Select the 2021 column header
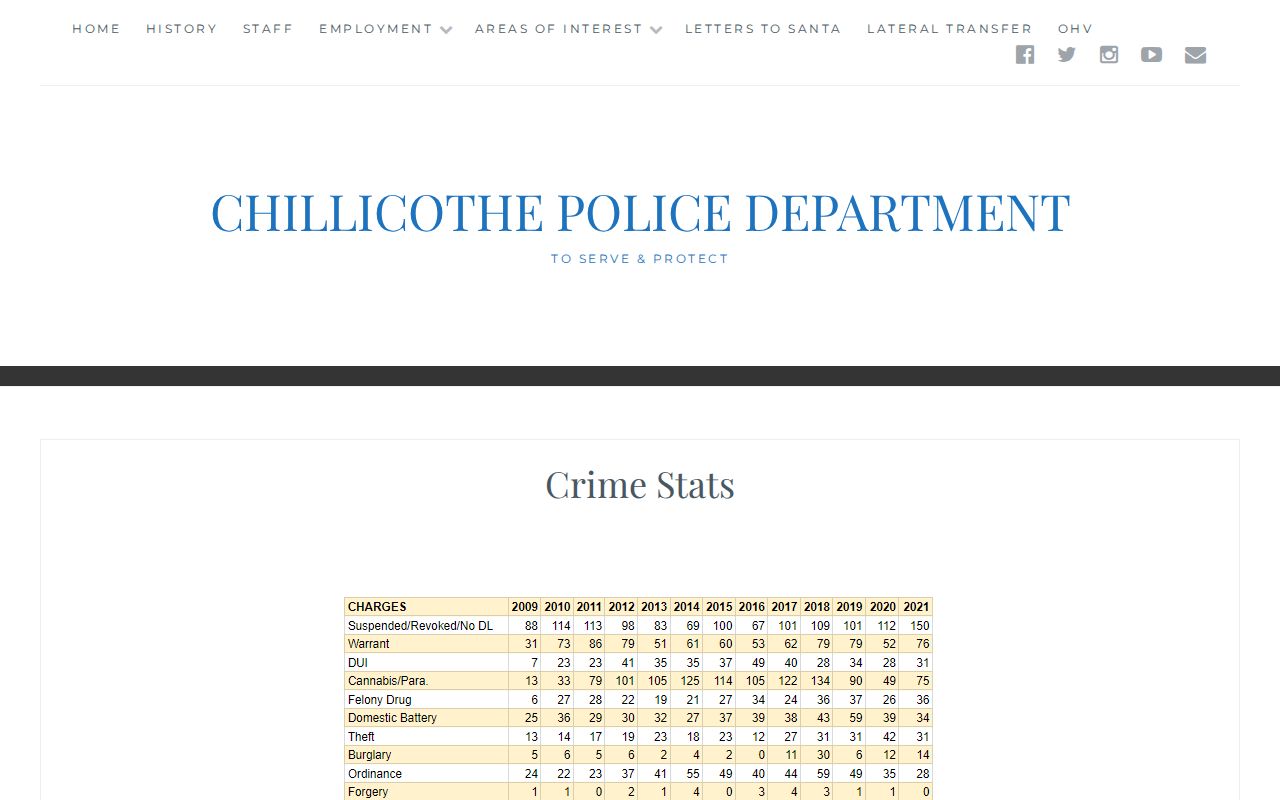The width and height of the screenshot is (1280, 800). click(x=915, y=607)
